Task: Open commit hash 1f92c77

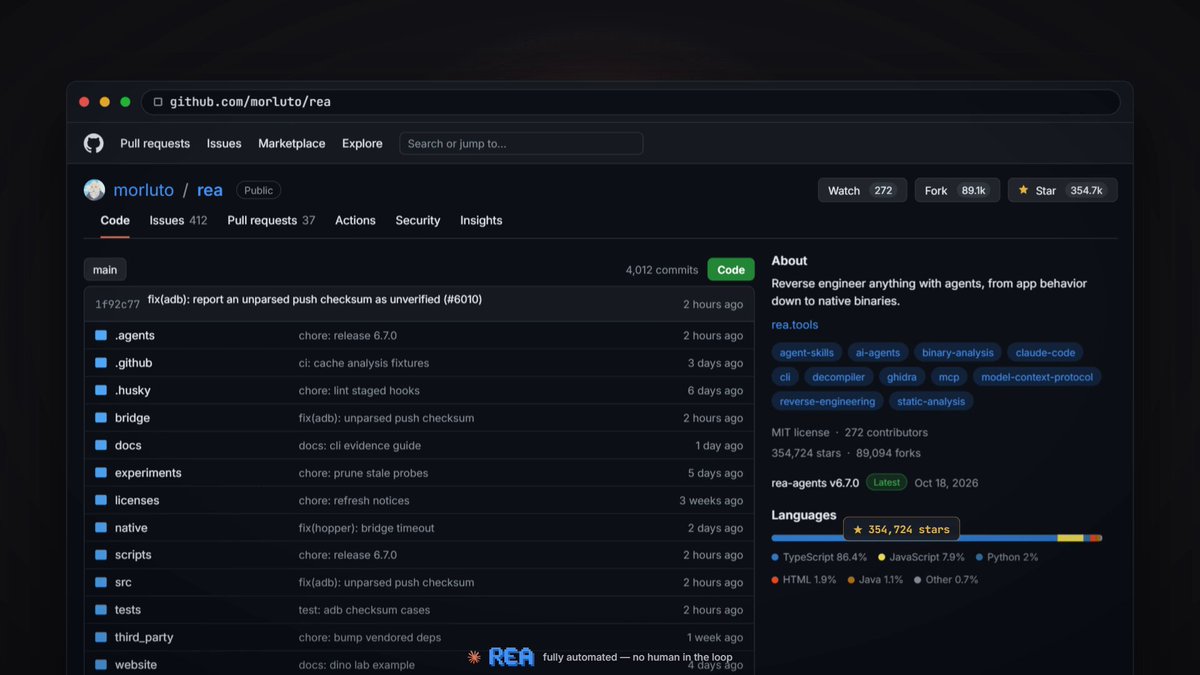Action: 117,304
